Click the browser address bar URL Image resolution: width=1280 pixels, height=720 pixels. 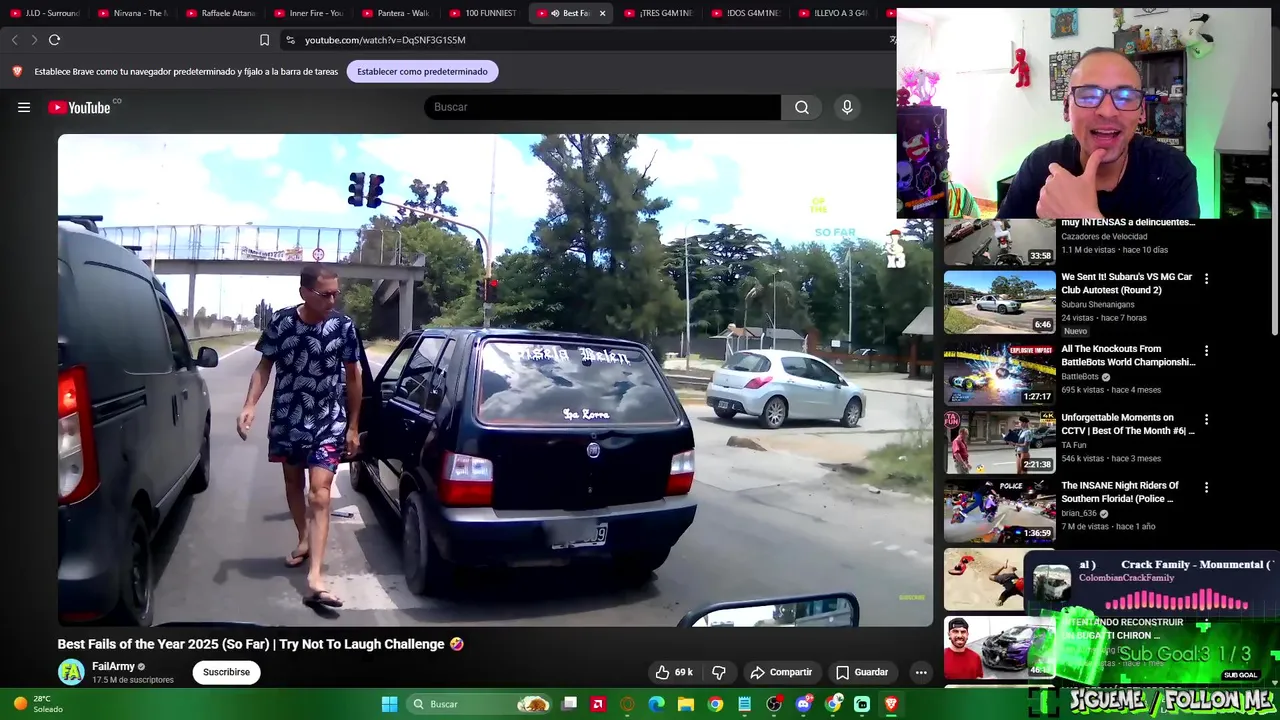pyautogui.click(x=385, y=40)
